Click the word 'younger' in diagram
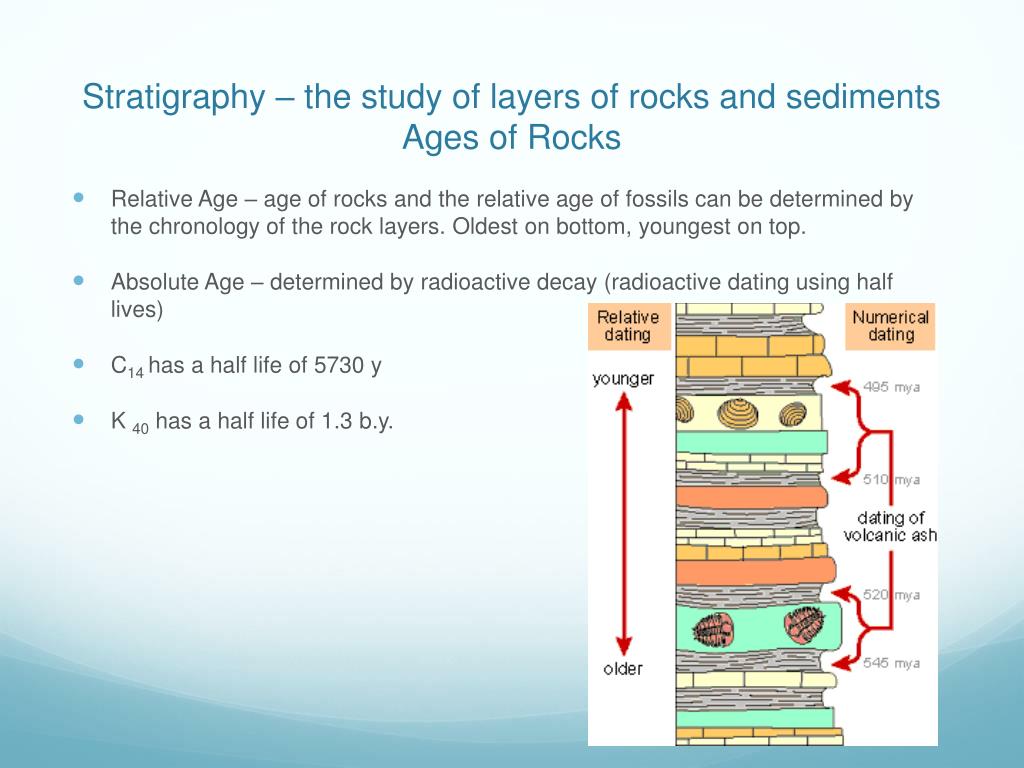1024x768 pixels. click(x=623, y=379)
